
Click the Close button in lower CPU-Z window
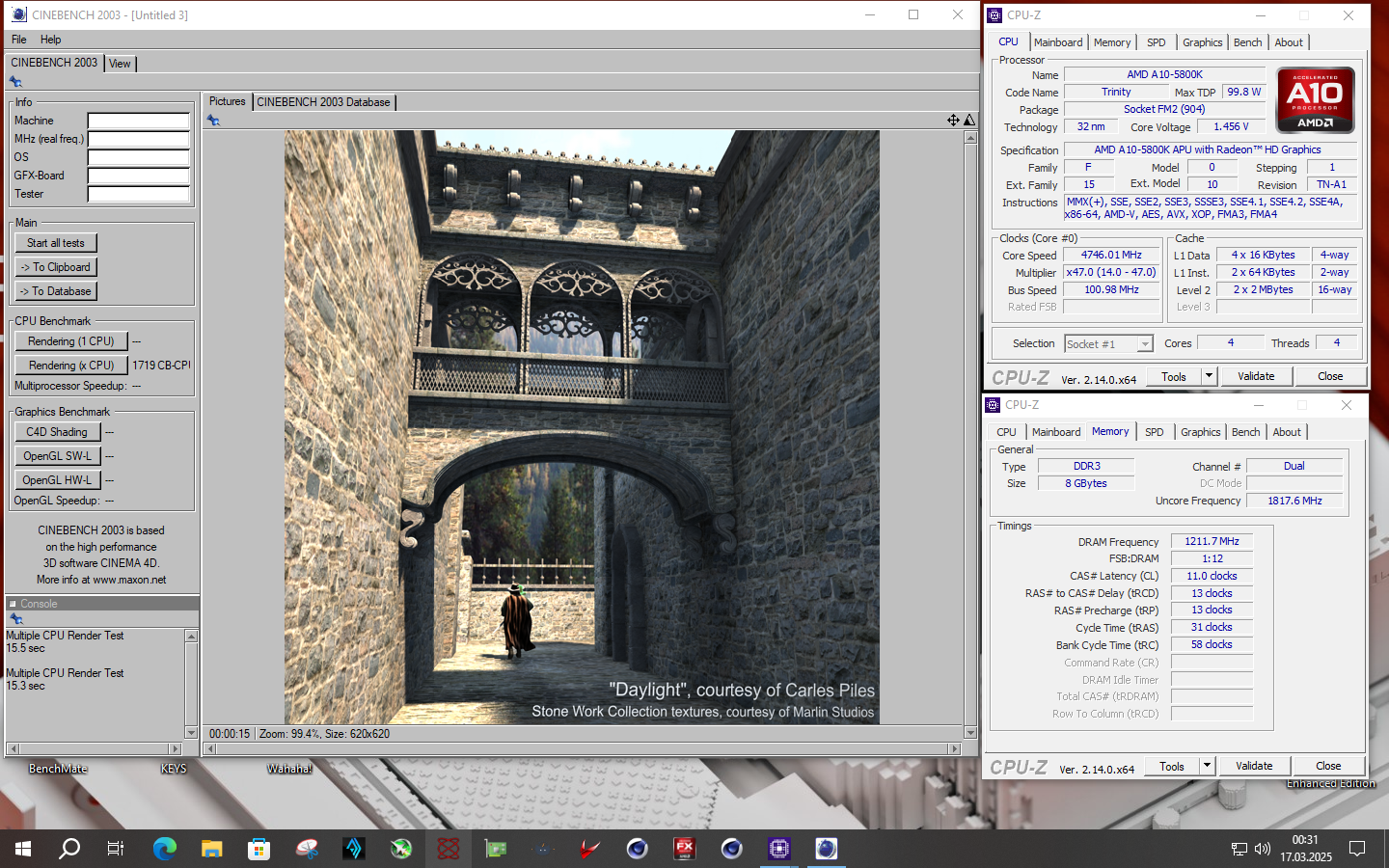[1328, 766]
